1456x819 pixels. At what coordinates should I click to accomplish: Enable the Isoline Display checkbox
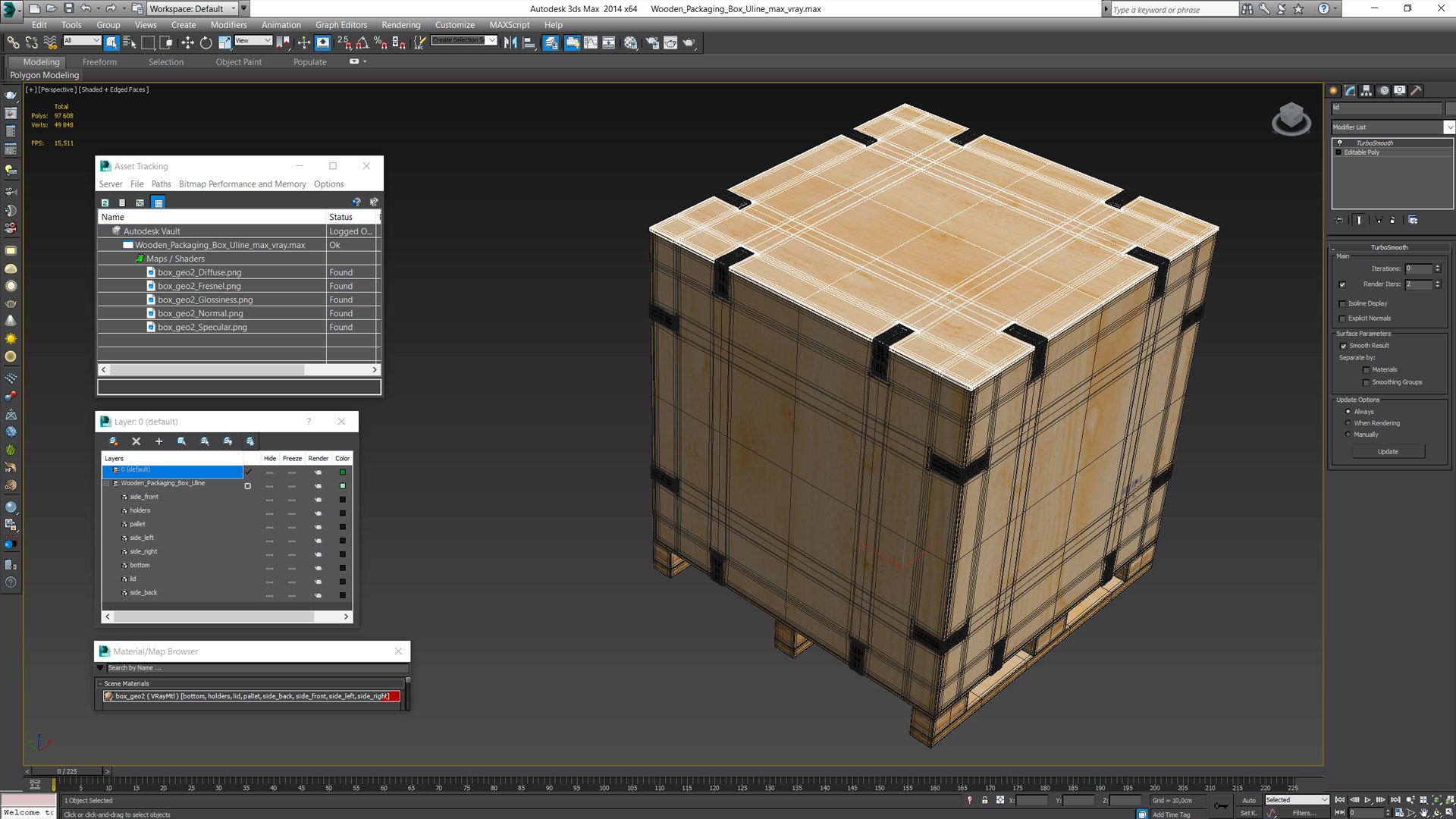(x=1343, y=303)
